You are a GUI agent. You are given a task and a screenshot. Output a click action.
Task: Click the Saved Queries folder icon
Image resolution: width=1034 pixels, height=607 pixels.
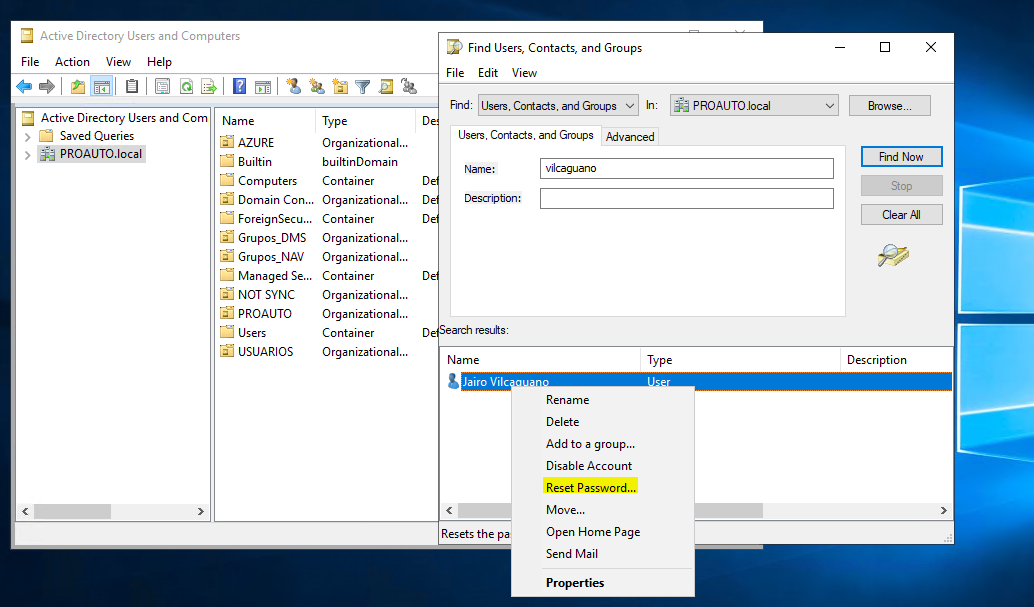[46, 136]
